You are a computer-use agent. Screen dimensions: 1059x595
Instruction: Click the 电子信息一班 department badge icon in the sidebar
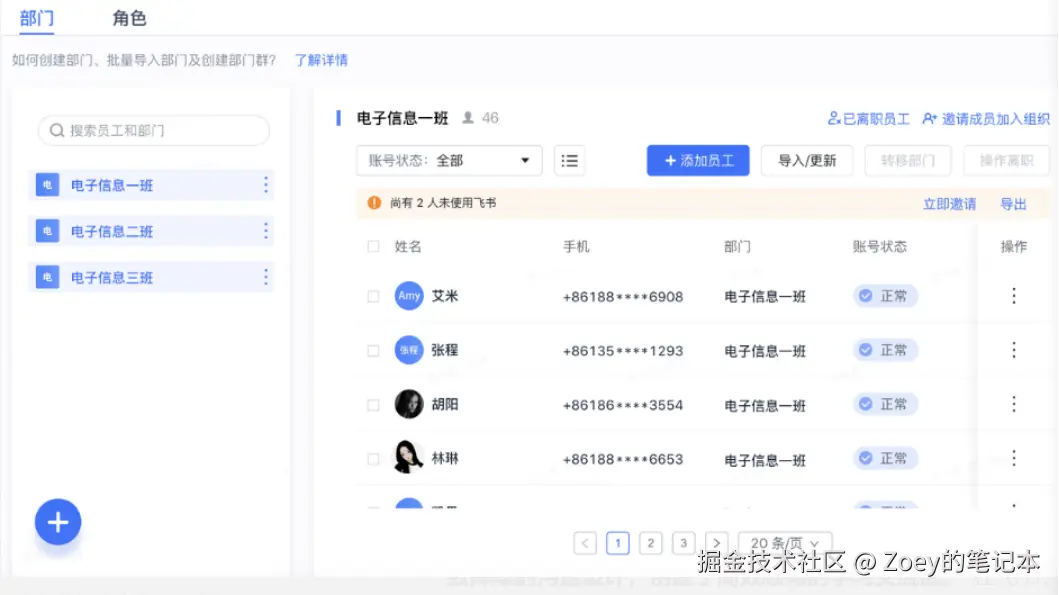(47, 185)
